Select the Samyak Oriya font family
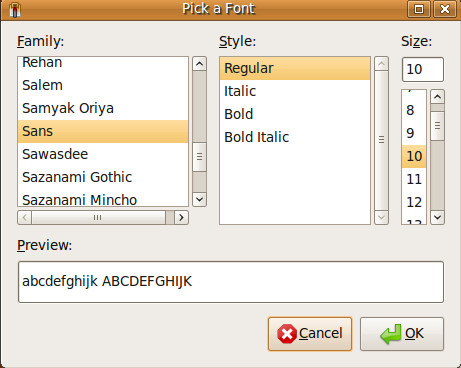Screen dimensions: 461x368 [103, 108]
